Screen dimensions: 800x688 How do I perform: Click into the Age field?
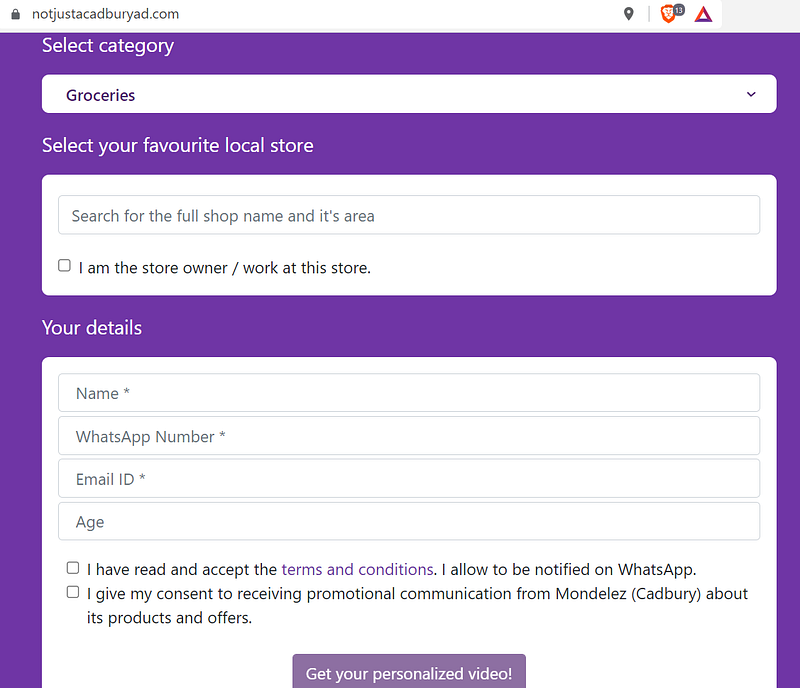pyautogui.click(x=408, y=522)
